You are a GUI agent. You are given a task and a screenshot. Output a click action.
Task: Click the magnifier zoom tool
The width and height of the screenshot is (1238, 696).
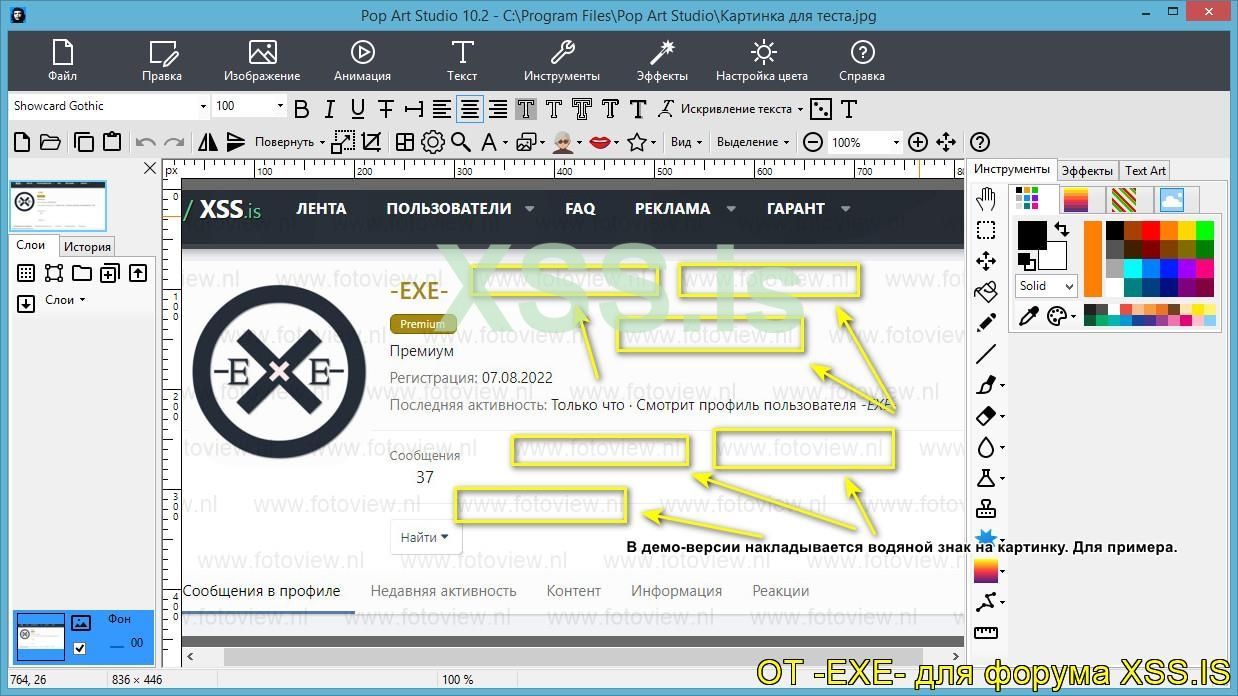coord(461,142)
